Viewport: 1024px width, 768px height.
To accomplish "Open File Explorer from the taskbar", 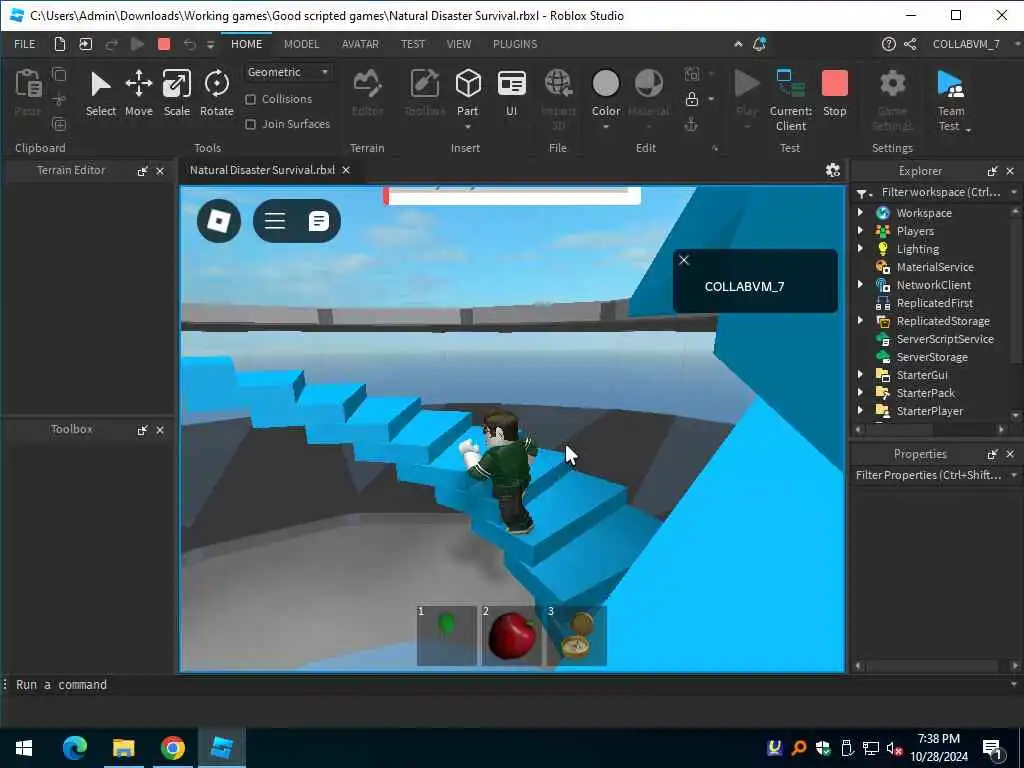I will coord(123,747).
